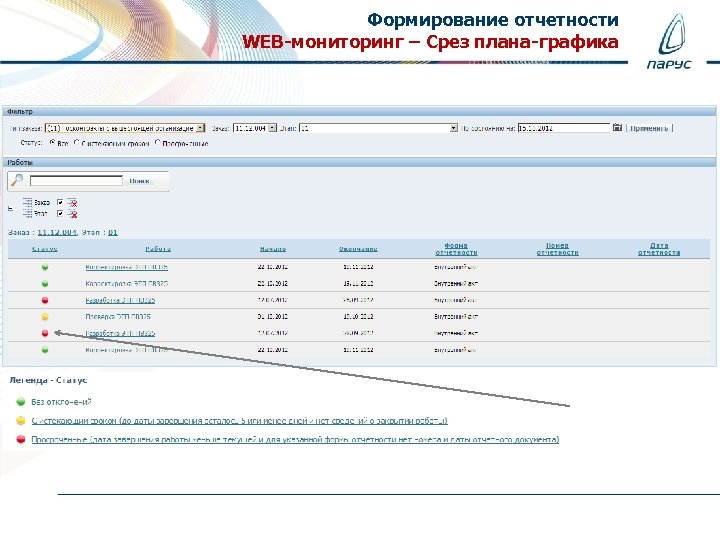Click the Работы panel header
This screenshot has height=540, width=720.
coord(359,162)
